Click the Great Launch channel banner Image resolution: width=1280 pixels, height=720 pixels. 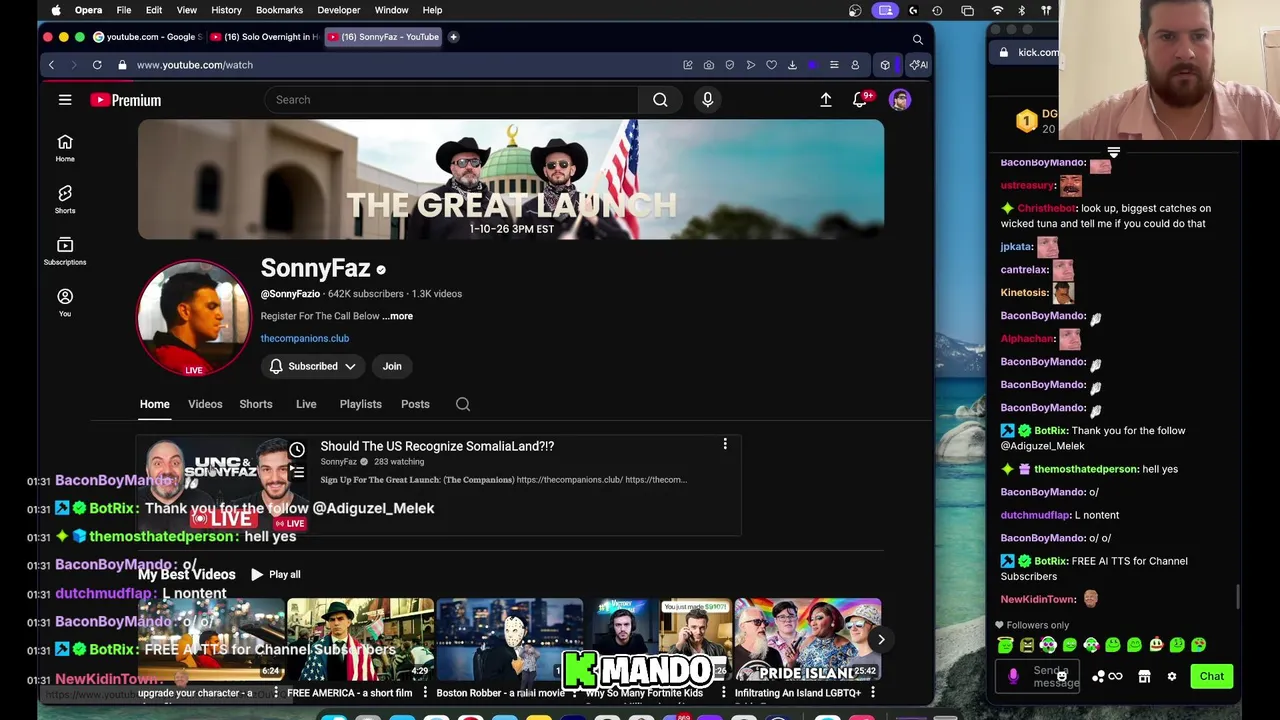tap(511, 180)
